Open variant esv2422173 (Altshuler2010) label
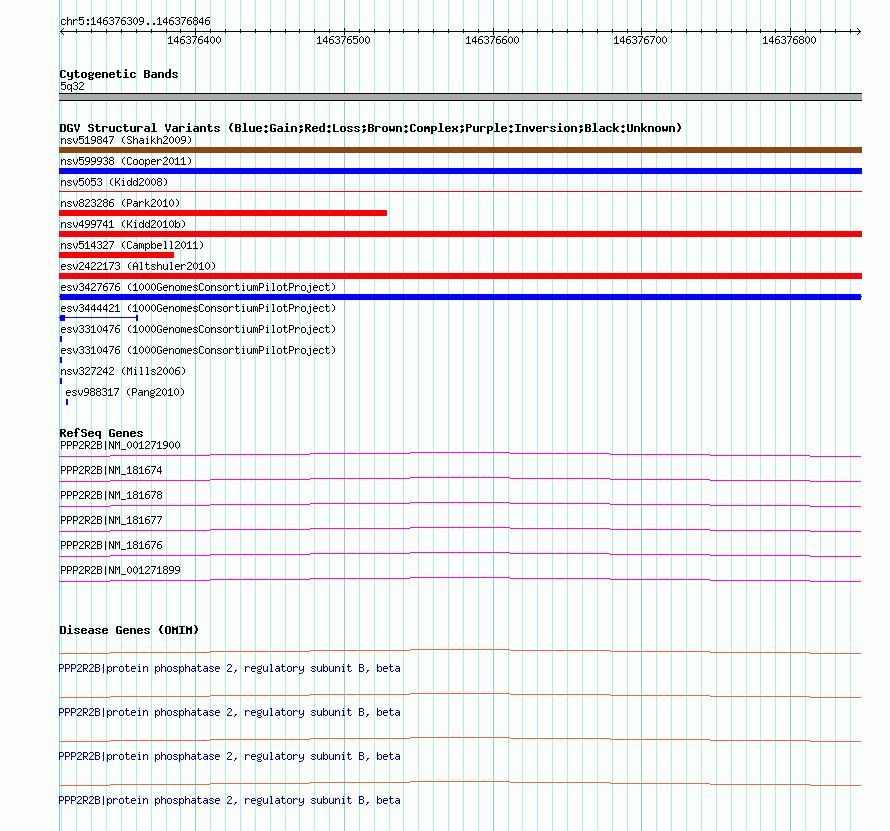This screenshot has height=831, width=890. click(138, 266)
